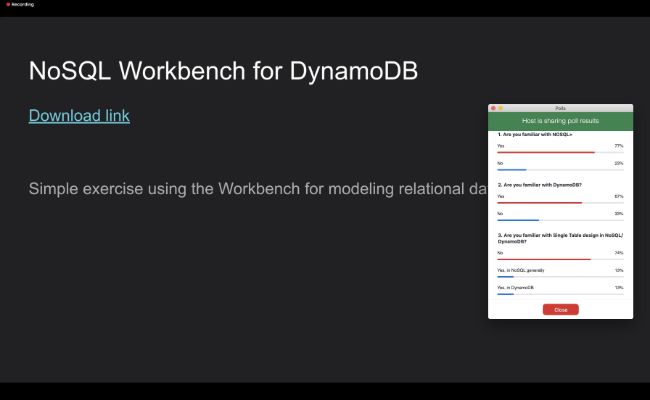Click the Single Table design question text
650x400 pixels.
pos(560,238)
